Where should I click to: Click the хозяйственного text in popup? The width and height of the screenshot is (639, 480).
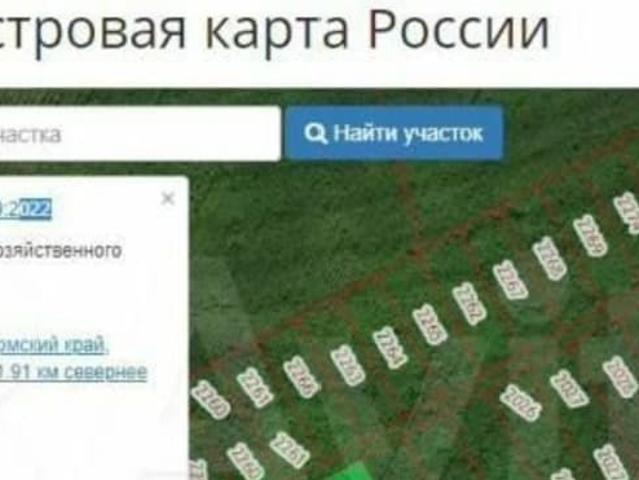pyautogui.click(x=60, y=250)
